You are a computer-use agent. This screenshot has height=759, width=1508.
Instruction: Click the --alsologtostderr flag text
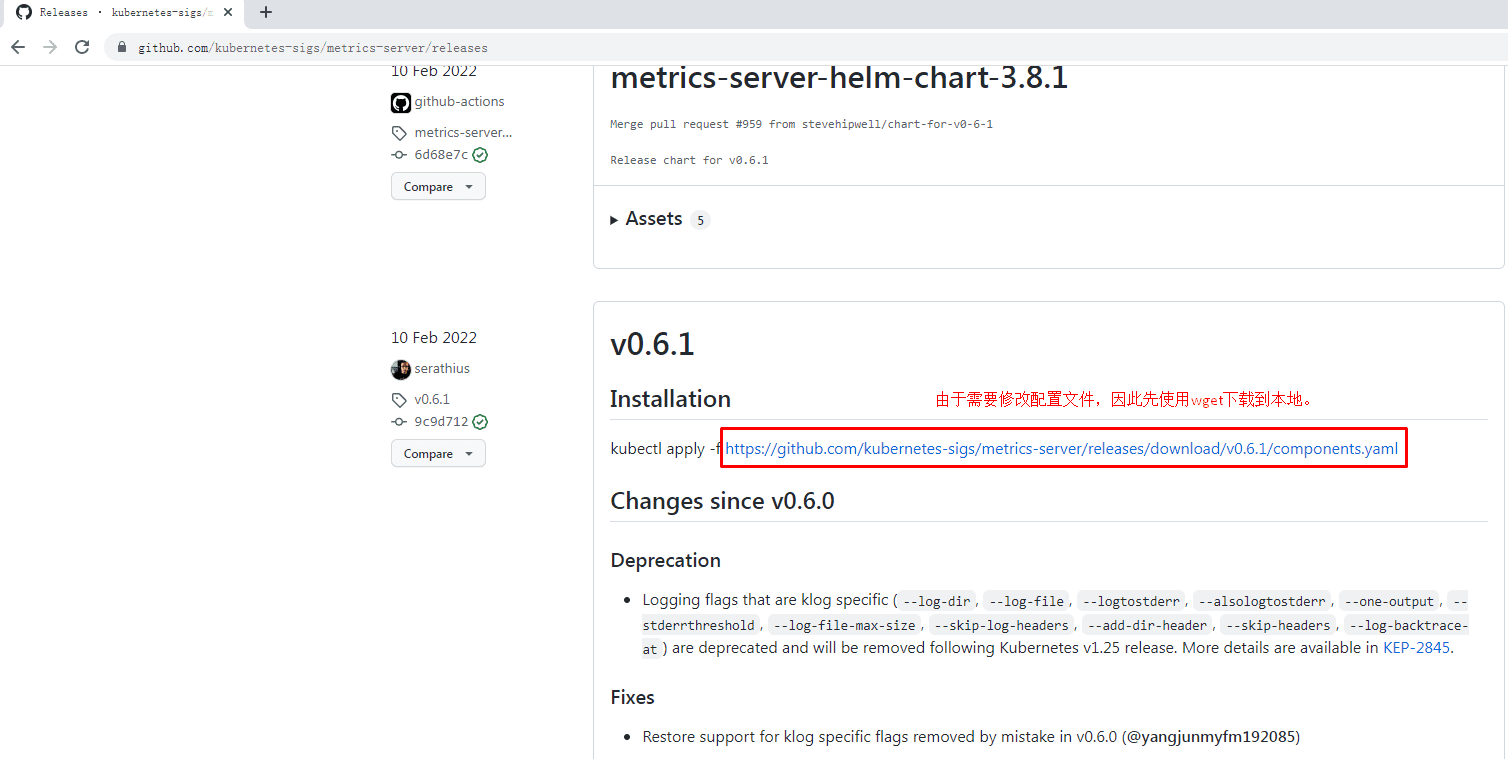(1262, 601)
